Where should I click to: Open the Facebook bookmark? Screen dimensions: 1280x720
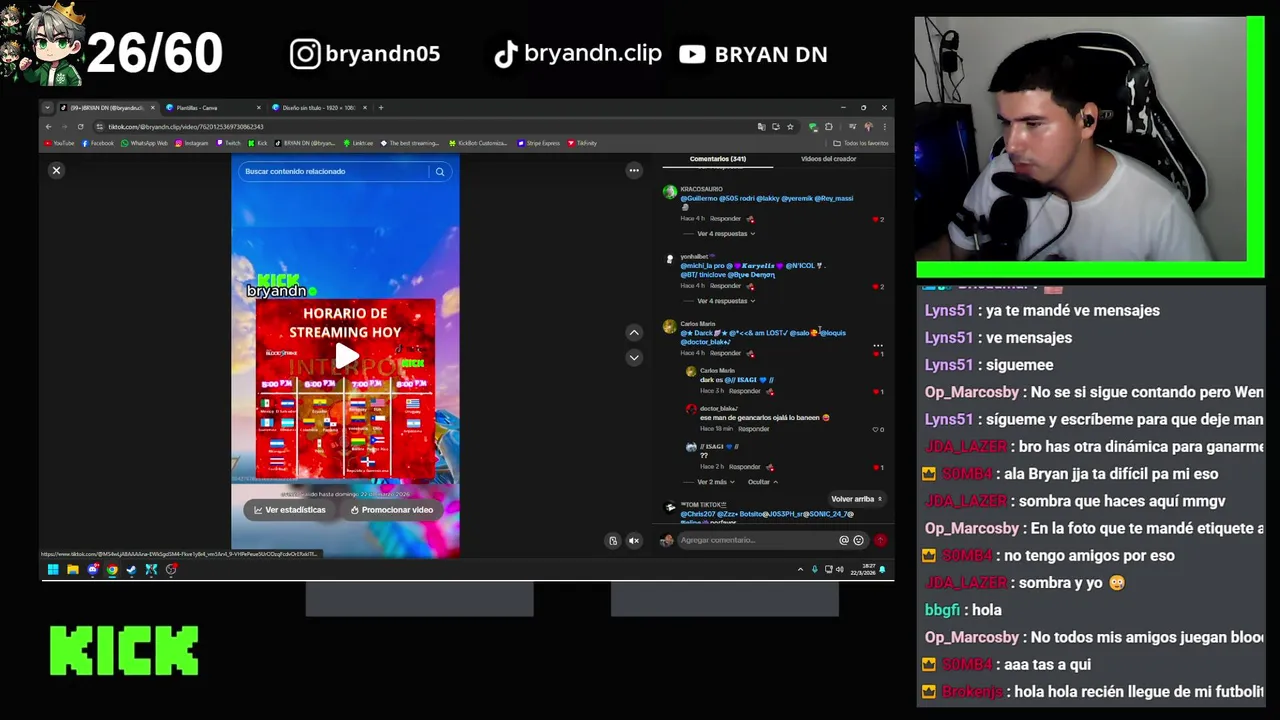(97, 143)
